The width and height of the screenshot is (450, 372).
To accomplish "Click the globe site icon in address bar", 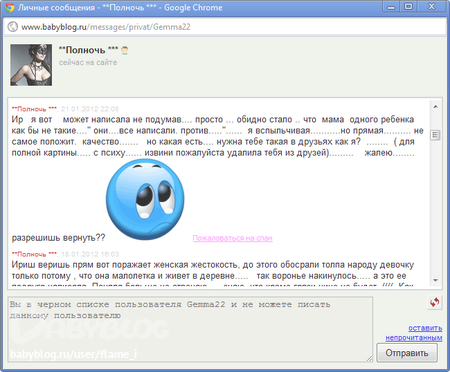I will point(13,27).
